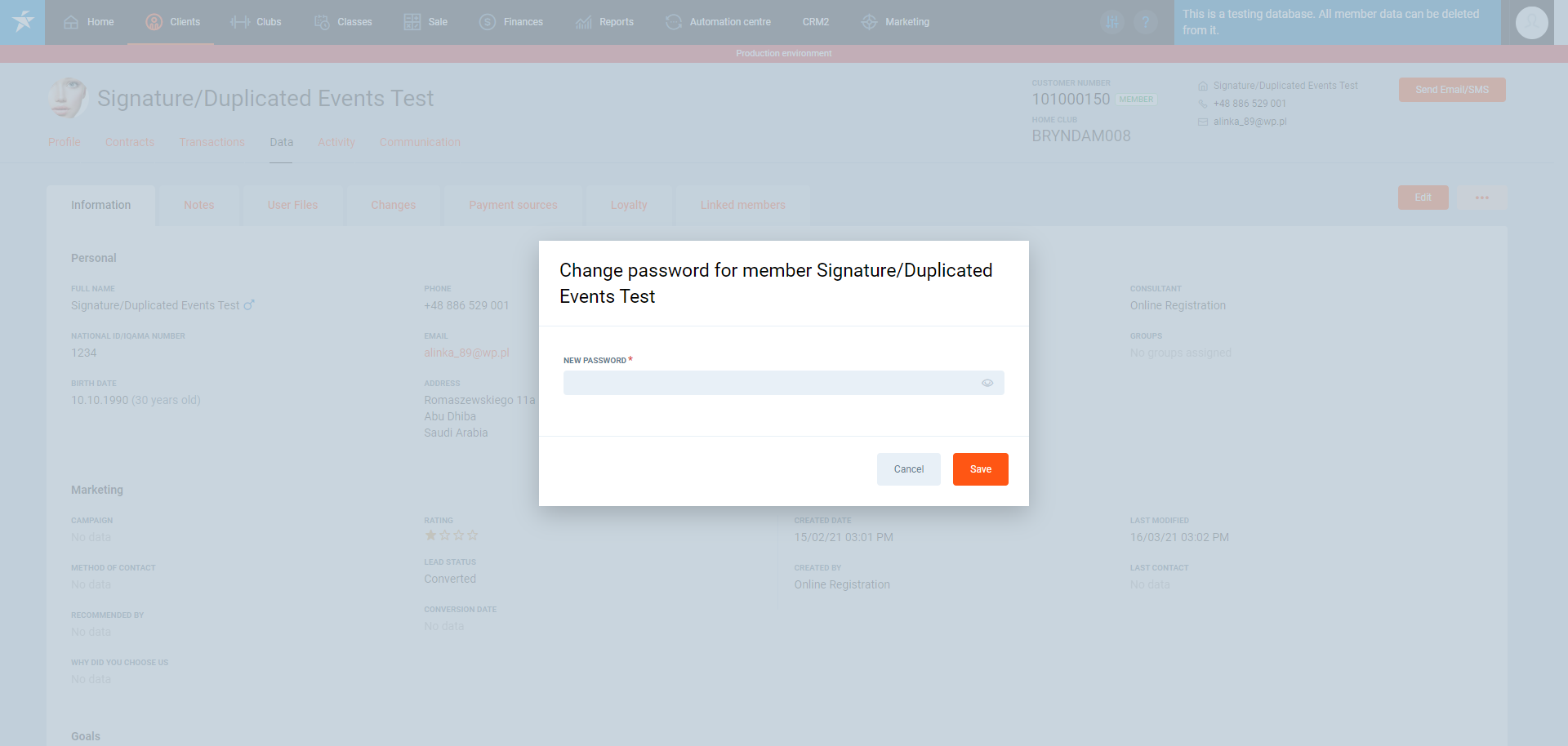1568x746 pixels.
Task: Go to the Contracts member tab
Action: pyautogui.click(x=130, y=142)
